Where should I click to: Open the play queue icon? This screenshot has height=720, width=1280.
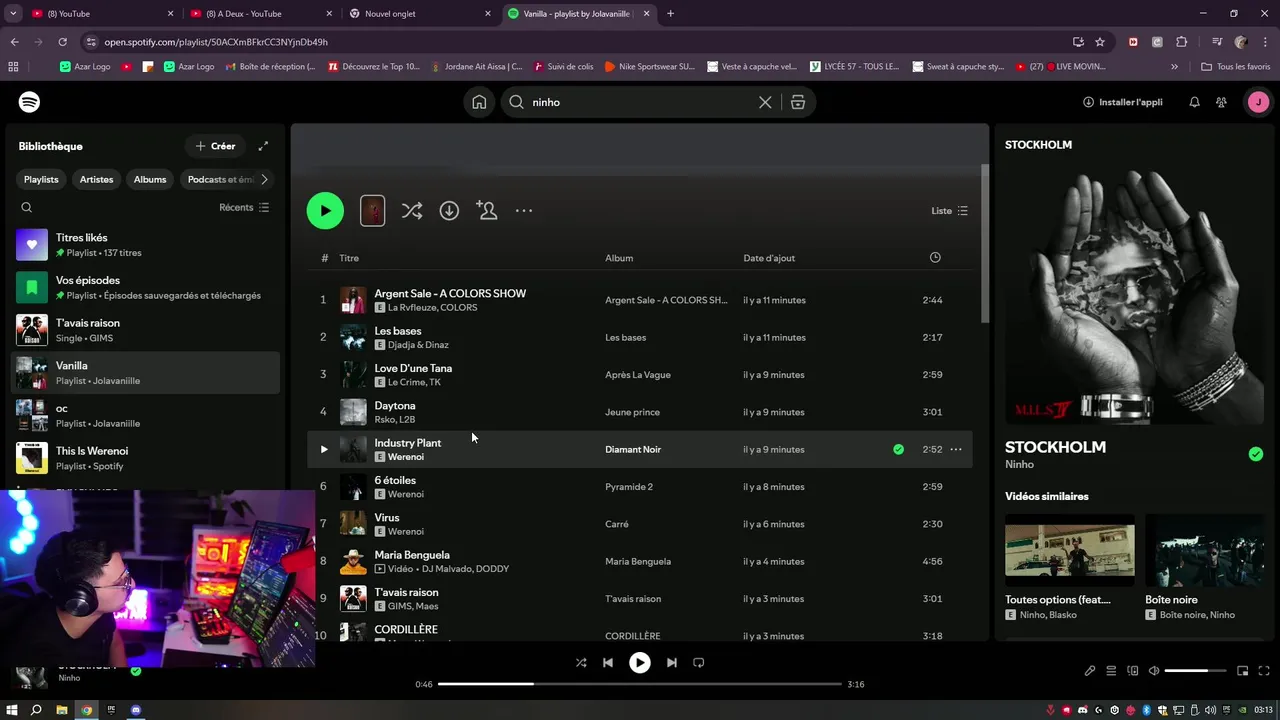[x=1111, y=671]
